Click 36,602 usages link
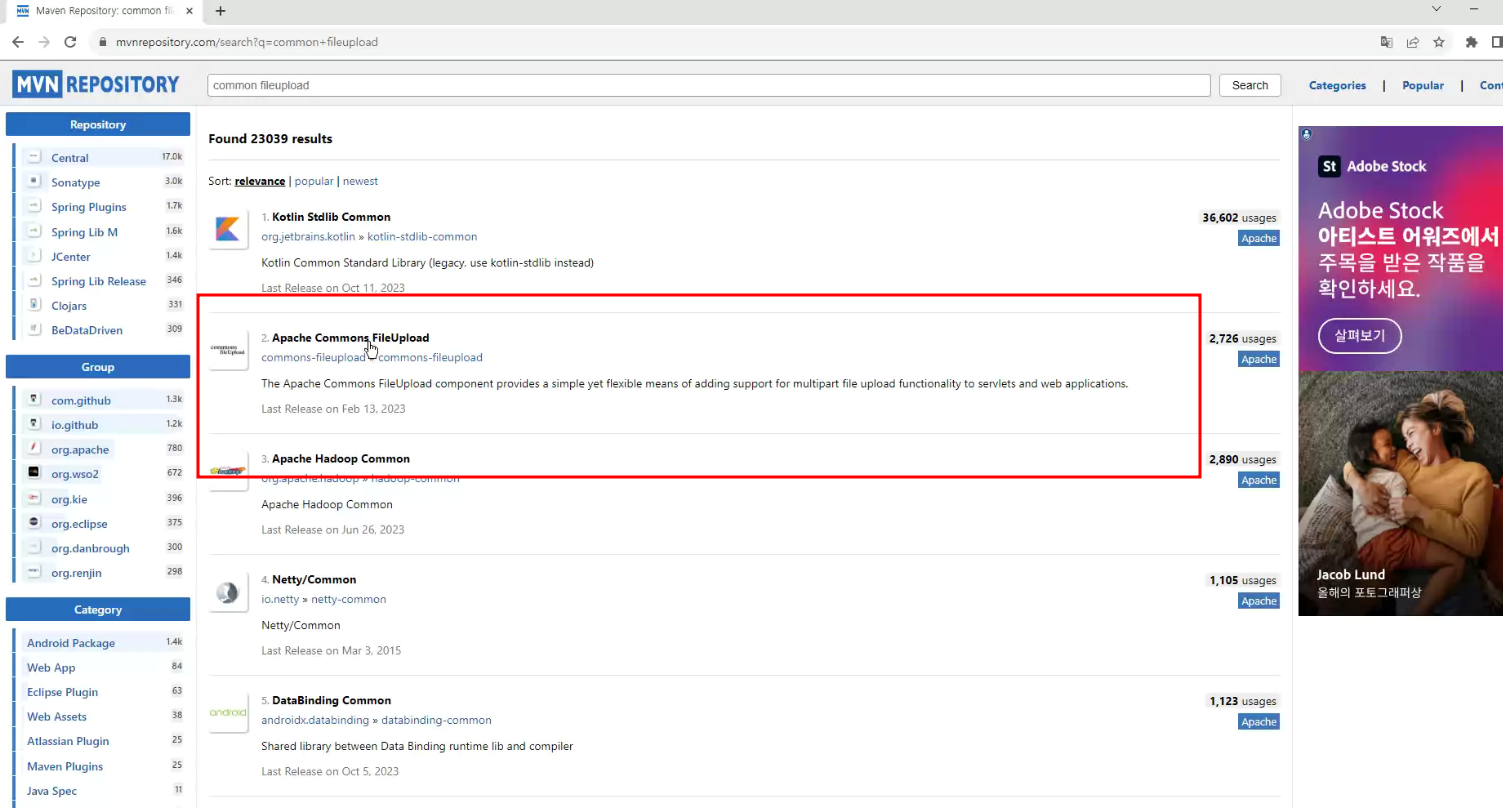 pyautogui.click(x=1239, y=218)
